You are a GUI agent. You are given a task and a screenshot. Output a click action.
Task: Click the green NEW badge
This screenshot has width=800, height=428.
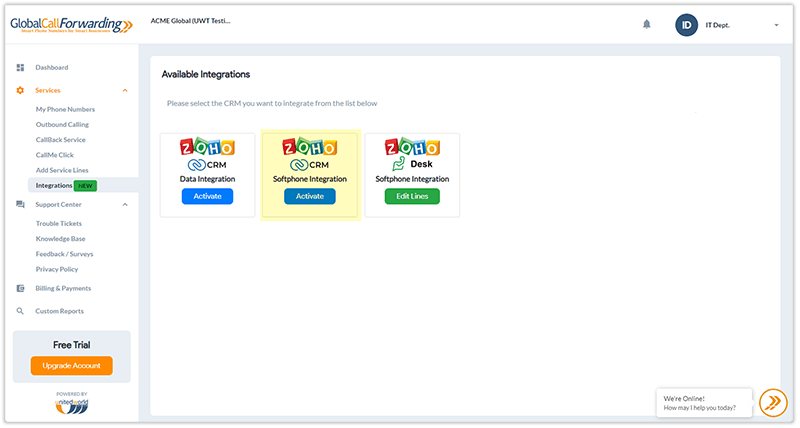pyautogui.click(x=85, y=186)
